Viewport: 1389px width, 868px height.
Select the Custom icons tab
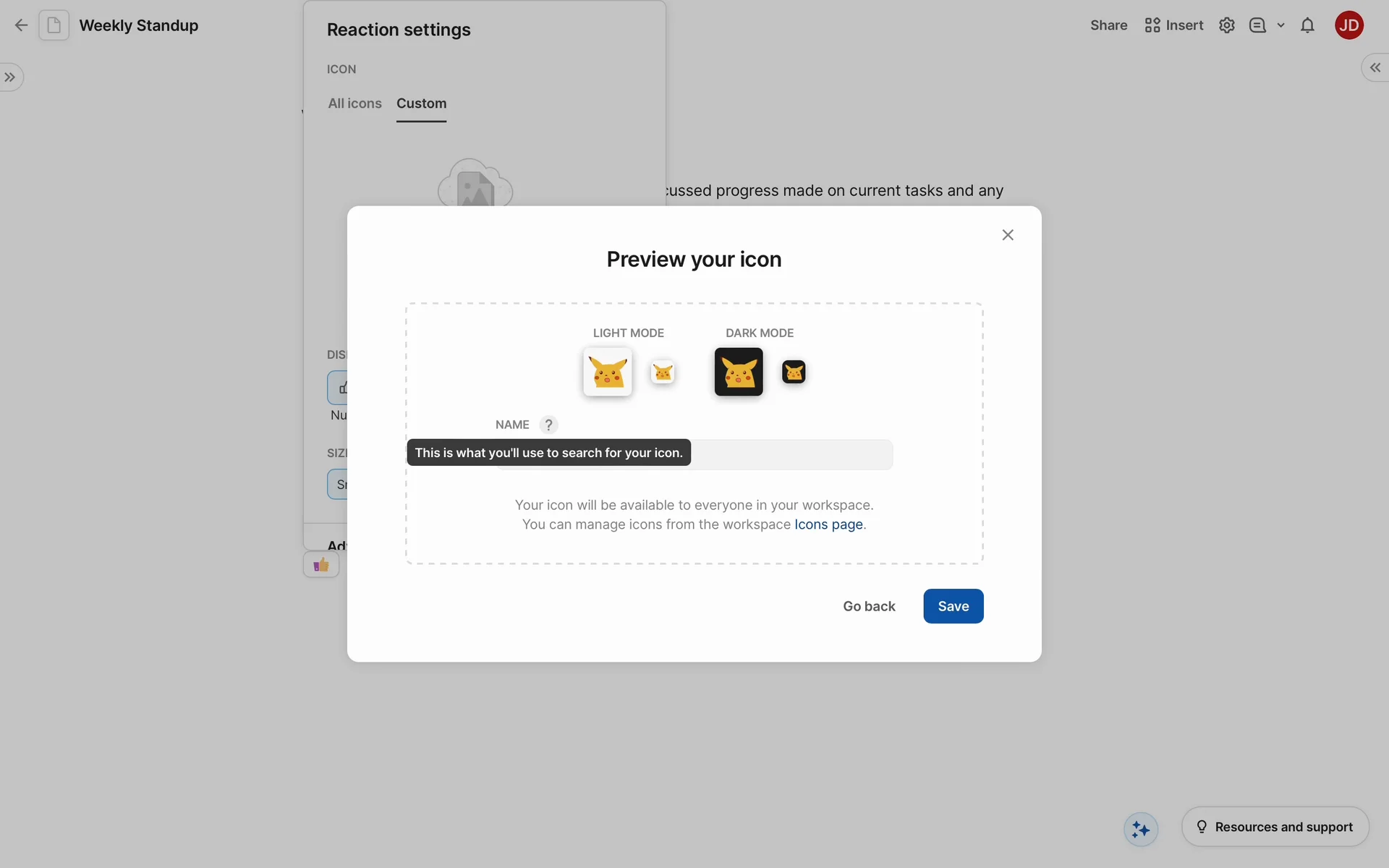pyautogui.click(x=421, y=103)
